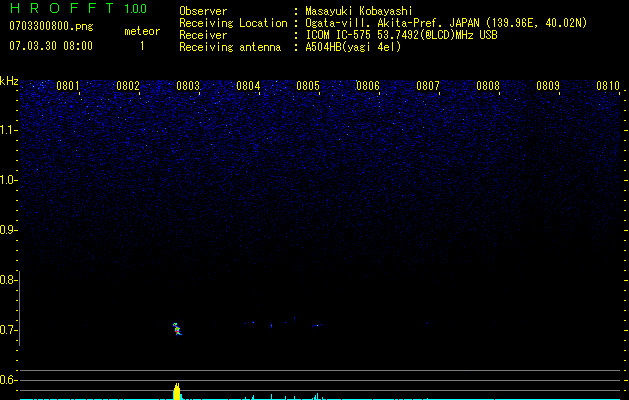Click the 0805 time marker
Viewport: 629px width, 400px height.
(x=308, y=86)
